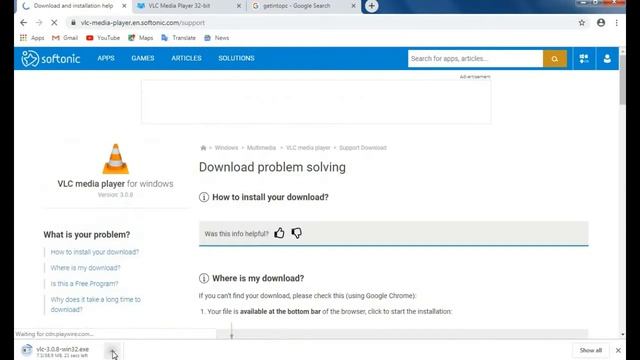The height and width of the screenshot is (360, 640).
Task: Click the home breadcrumb icon
Action: pyautogui.click(x=203, y=148)
